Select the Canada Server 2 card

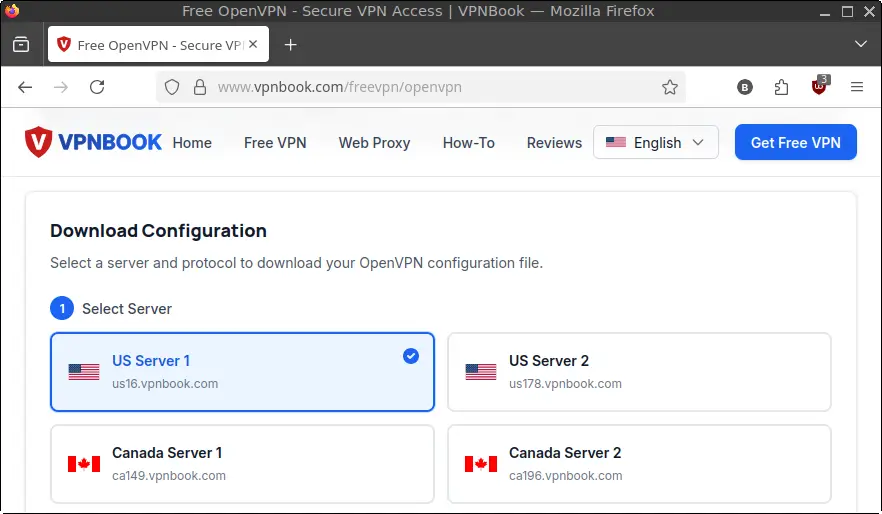click(639, 463)
